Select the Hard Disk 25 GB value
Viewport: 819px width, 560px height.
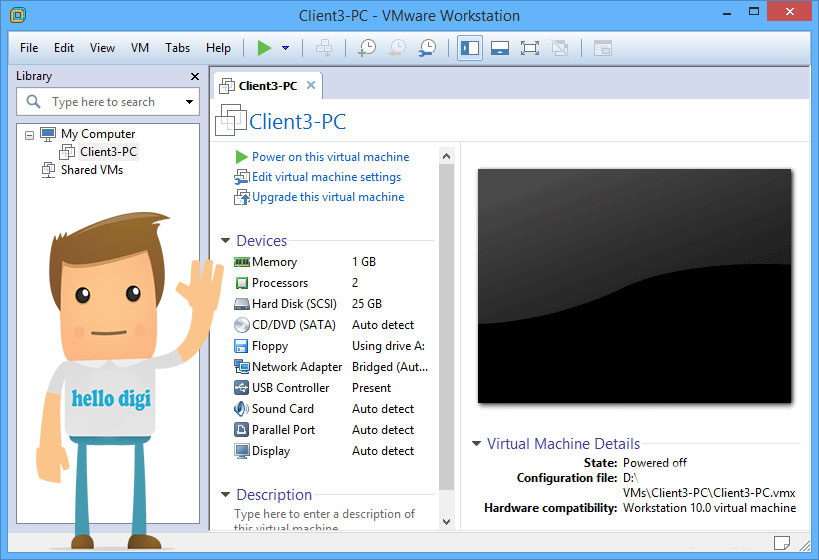pos(367,304)
